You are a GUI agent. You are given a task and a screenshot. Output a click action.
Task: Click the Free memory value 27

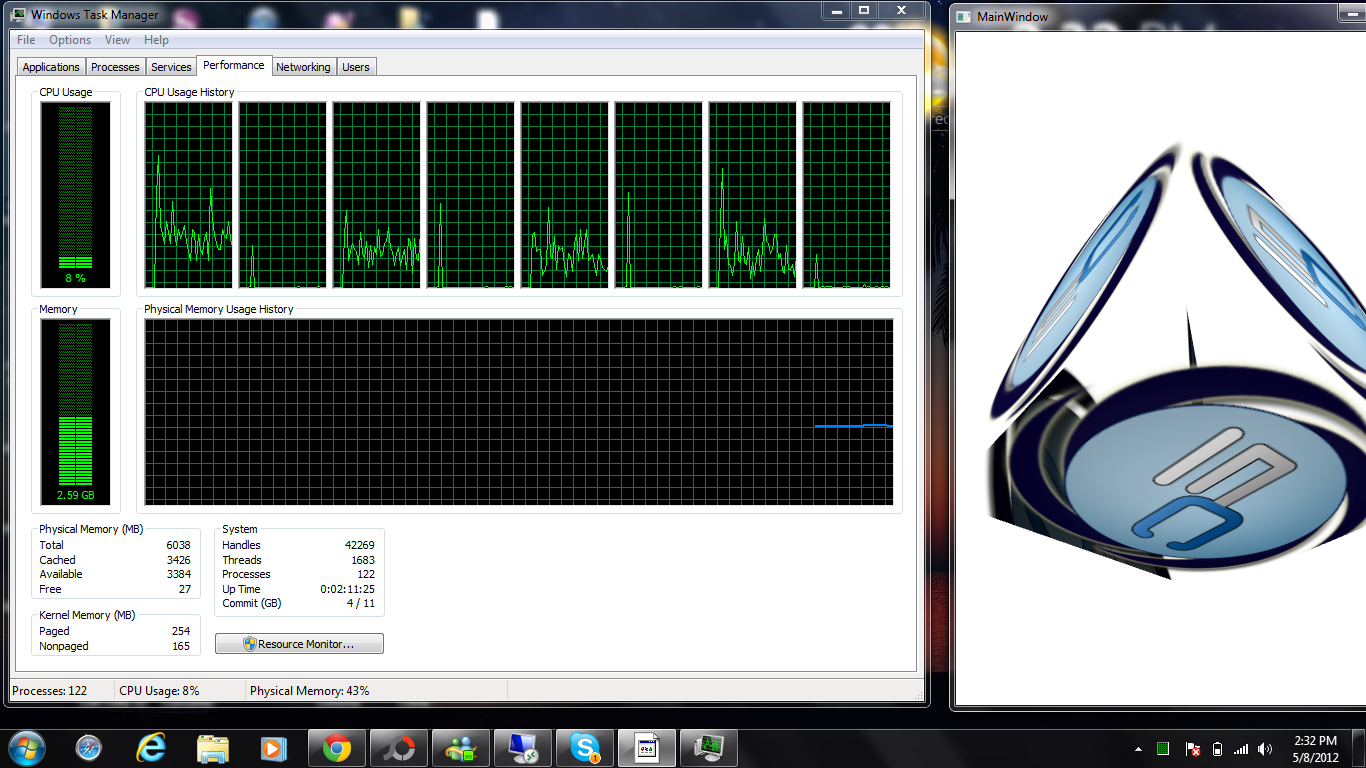[x=185, y=589]
